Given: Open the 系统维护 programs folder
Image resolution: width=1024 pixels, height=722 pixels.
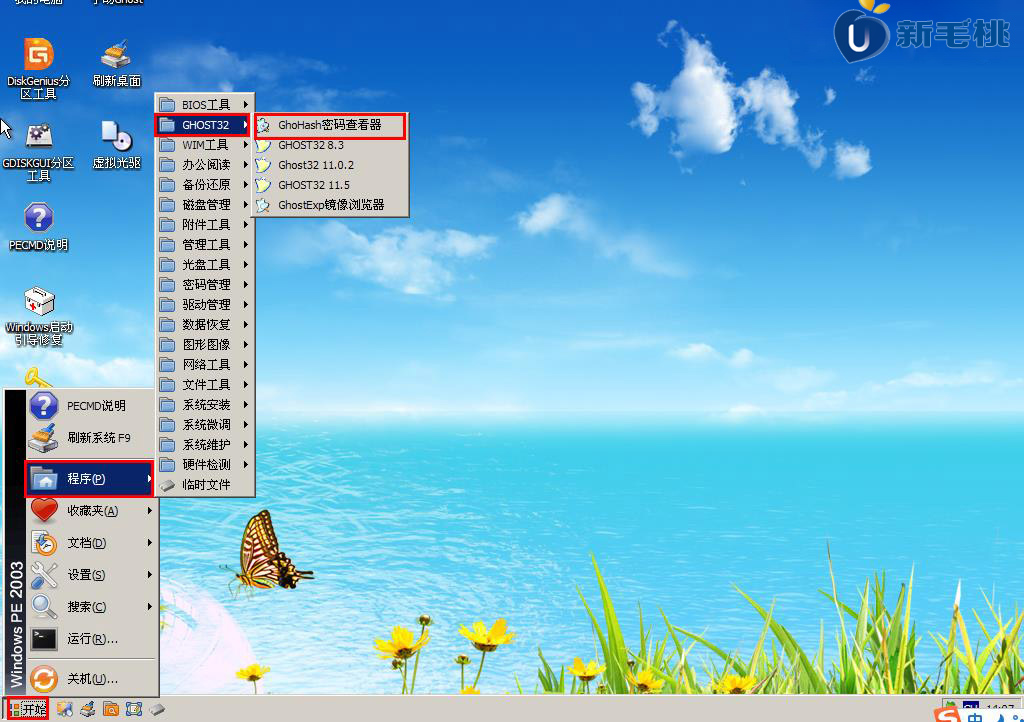Looking at the screenshot, I should point(204,445).
